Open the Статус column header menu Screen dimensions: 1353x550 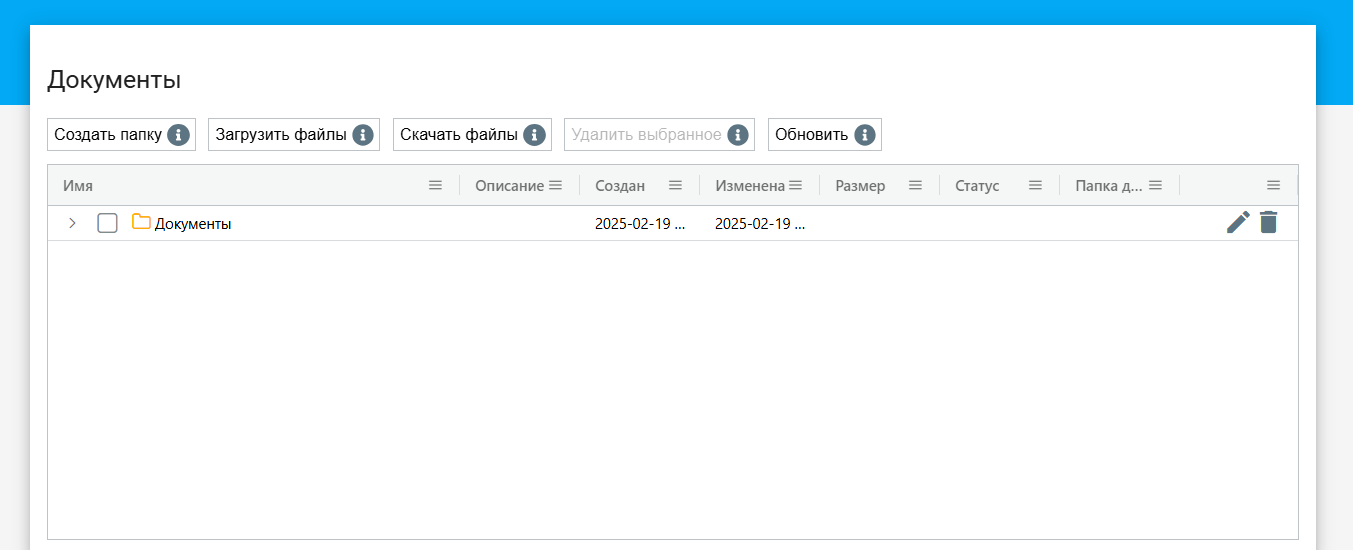(1035, 185)
